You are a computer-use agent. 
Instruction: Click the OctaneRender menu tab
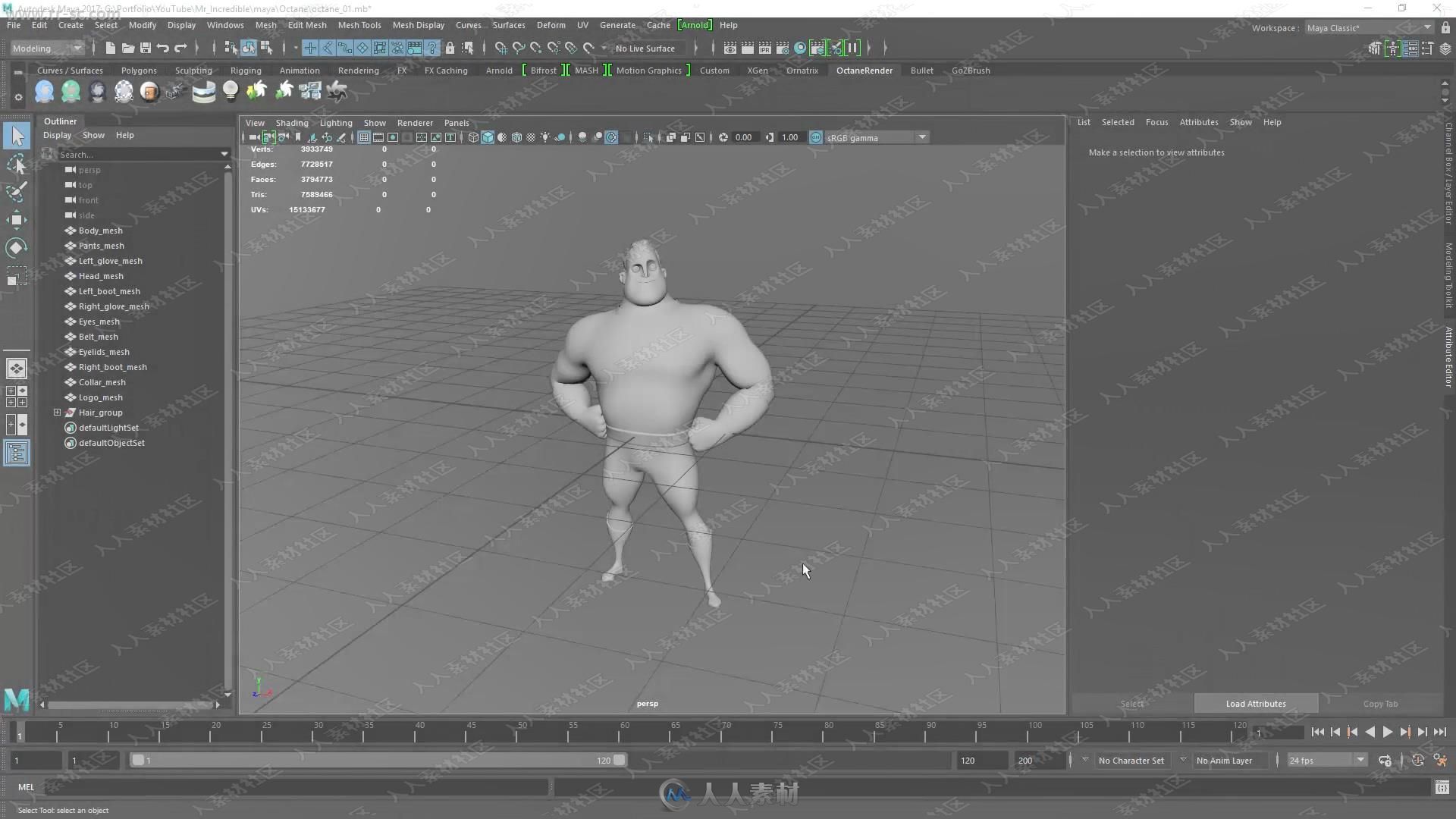coord(864,70)
